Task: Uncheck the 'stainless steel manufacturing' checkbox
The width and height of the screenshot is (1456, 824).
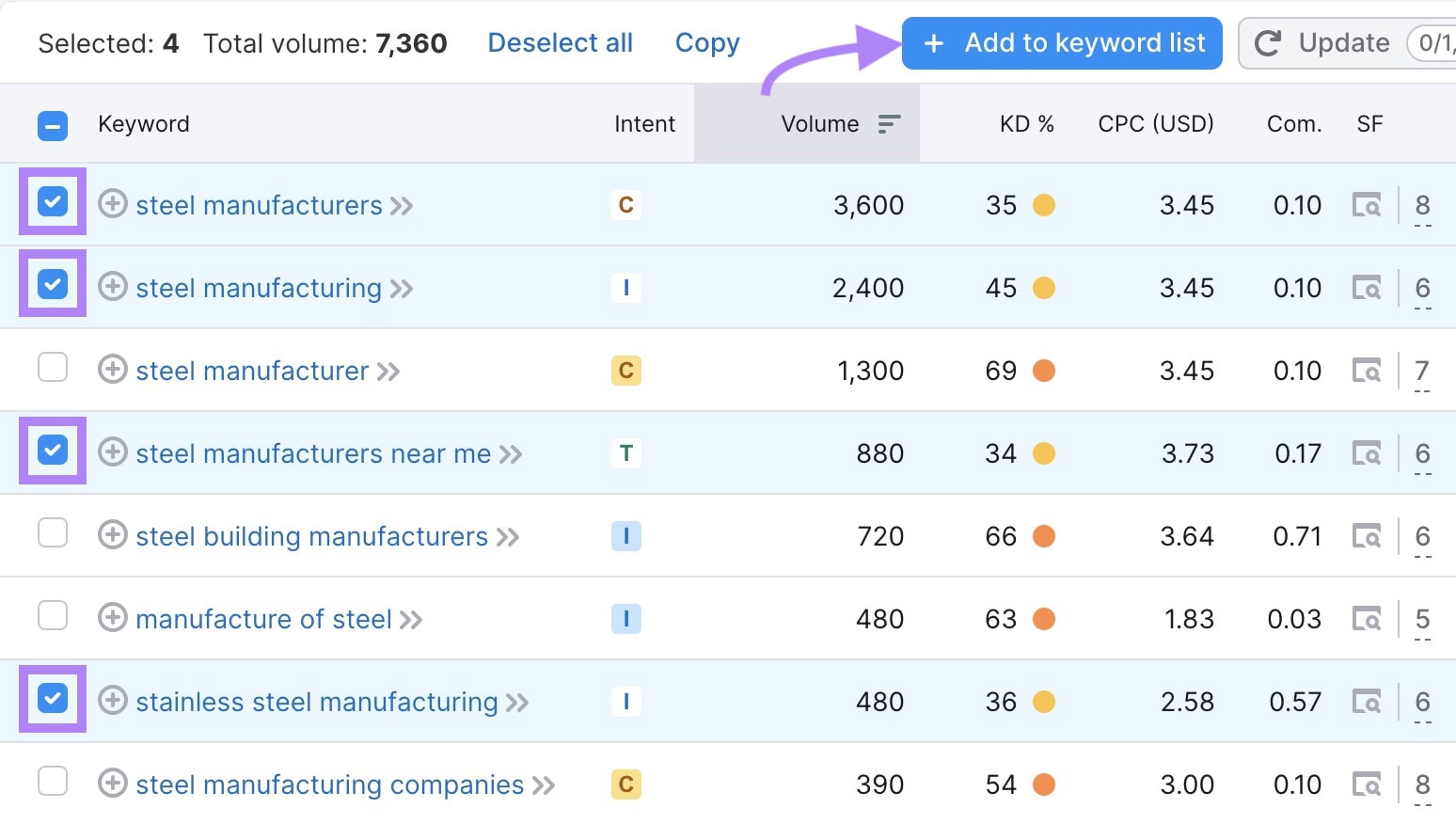Action: (53, 698)
